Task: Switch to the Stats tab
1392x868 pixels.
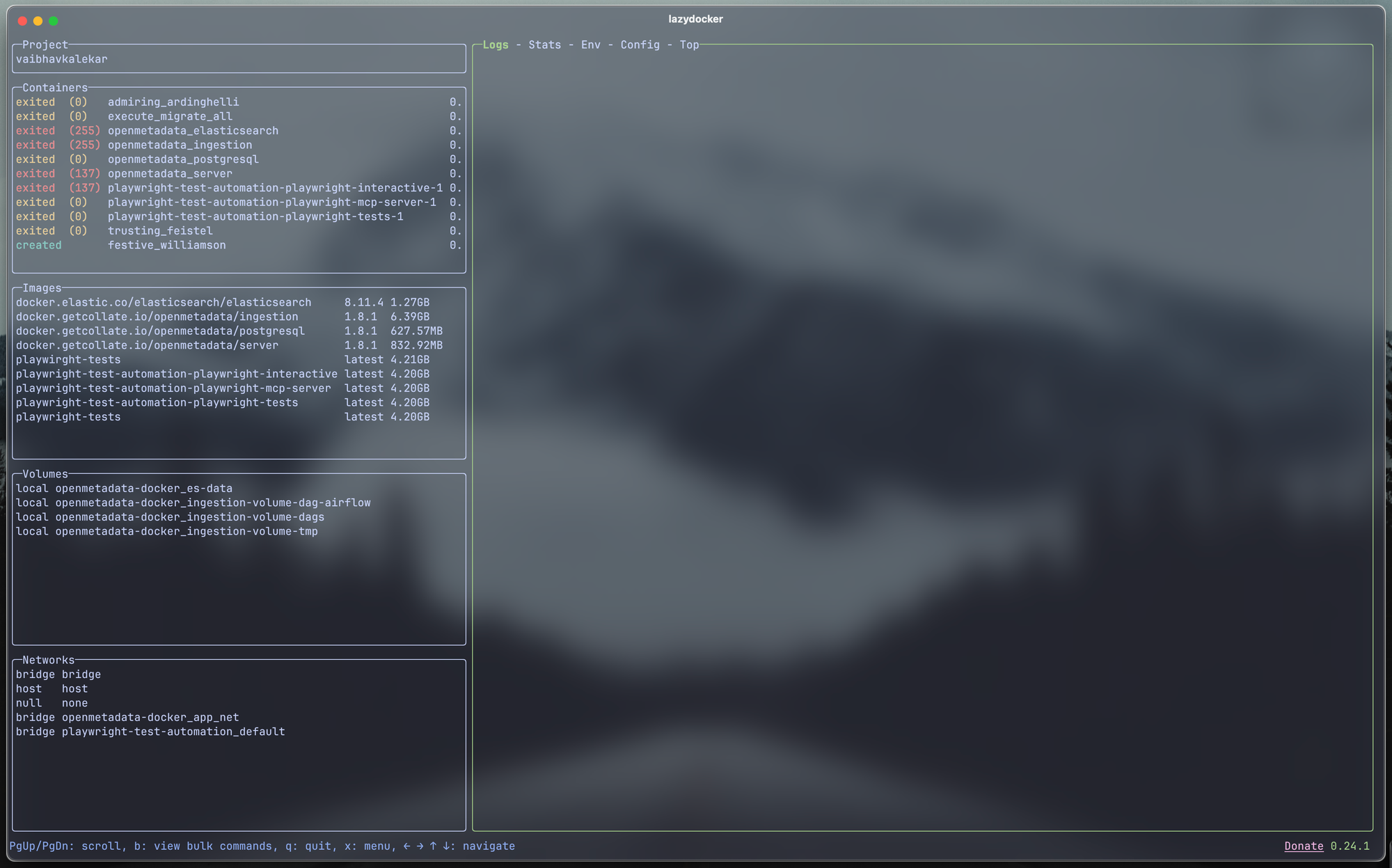Action: [544, 45]
